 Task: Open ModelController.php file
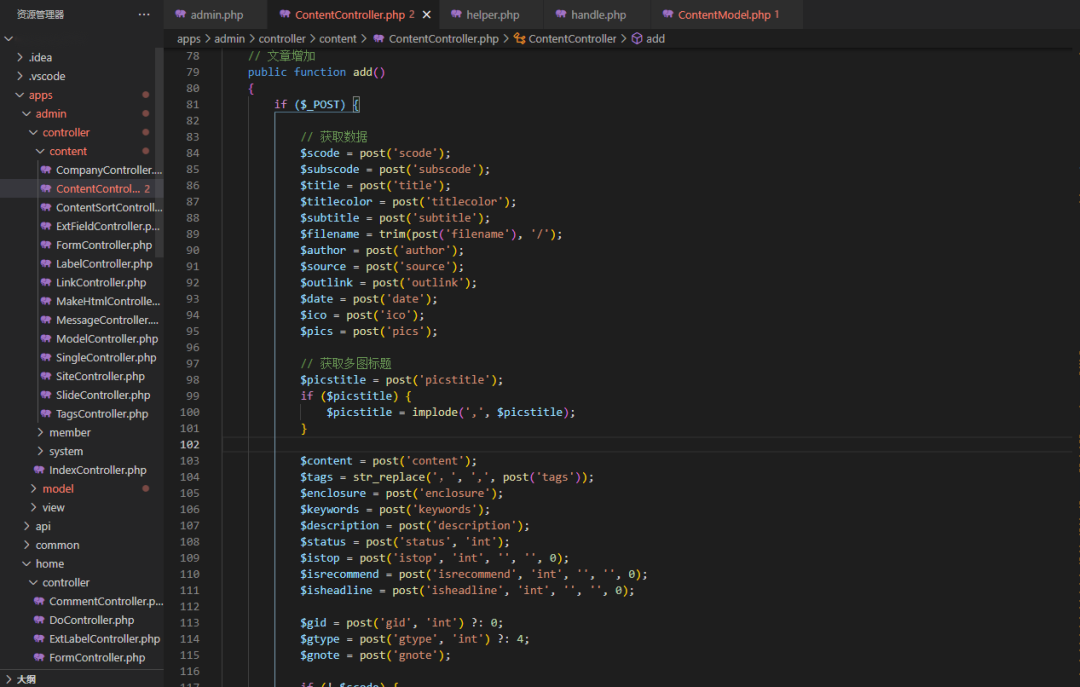tap(107, 338)
